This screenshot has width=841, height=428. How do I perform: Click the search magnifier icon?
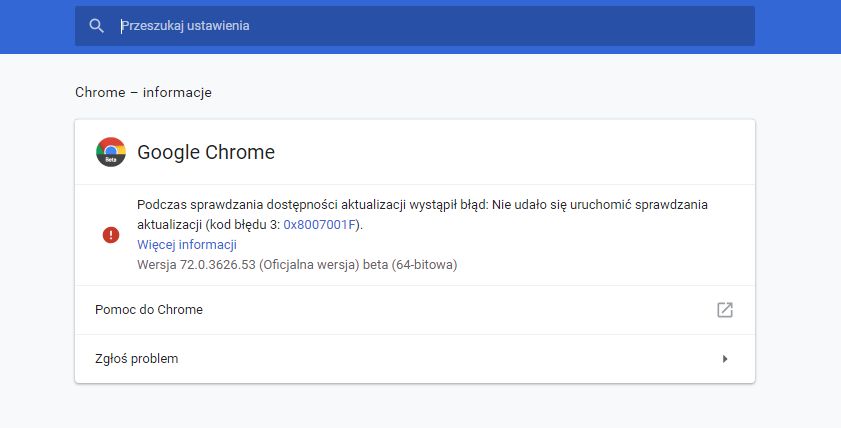tap(97, 26)
